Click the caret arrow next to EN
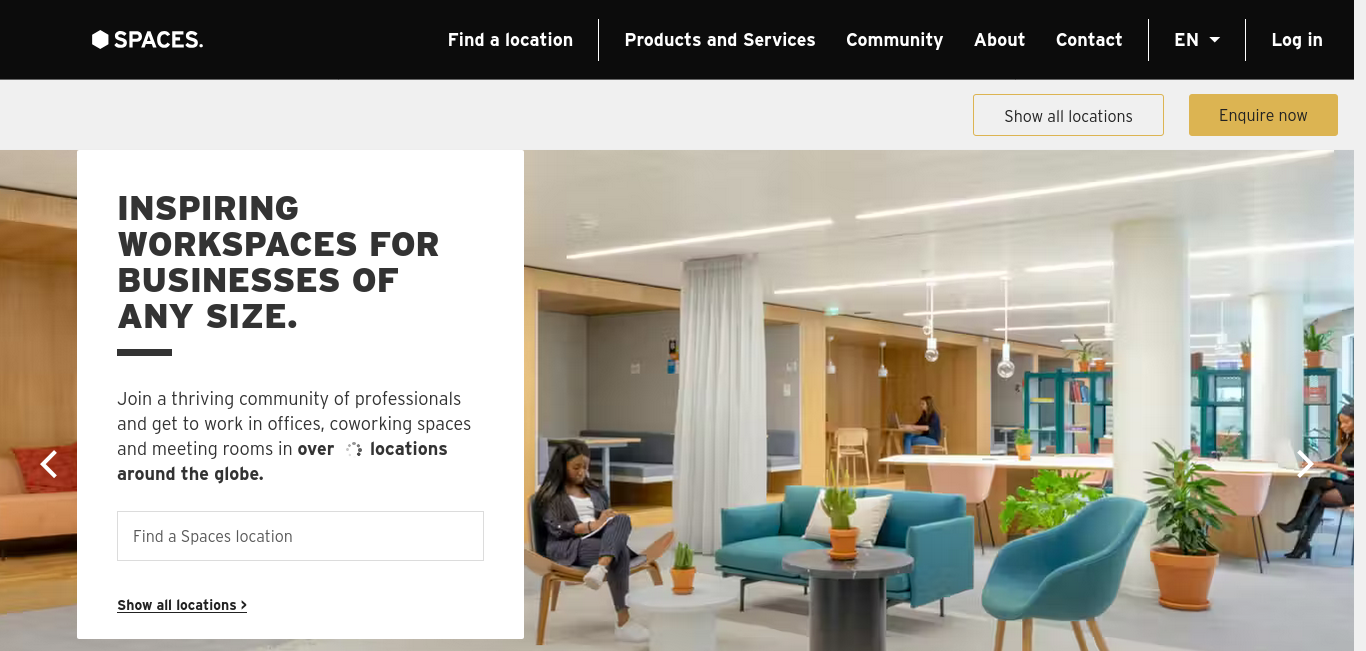 (1215, 40)
